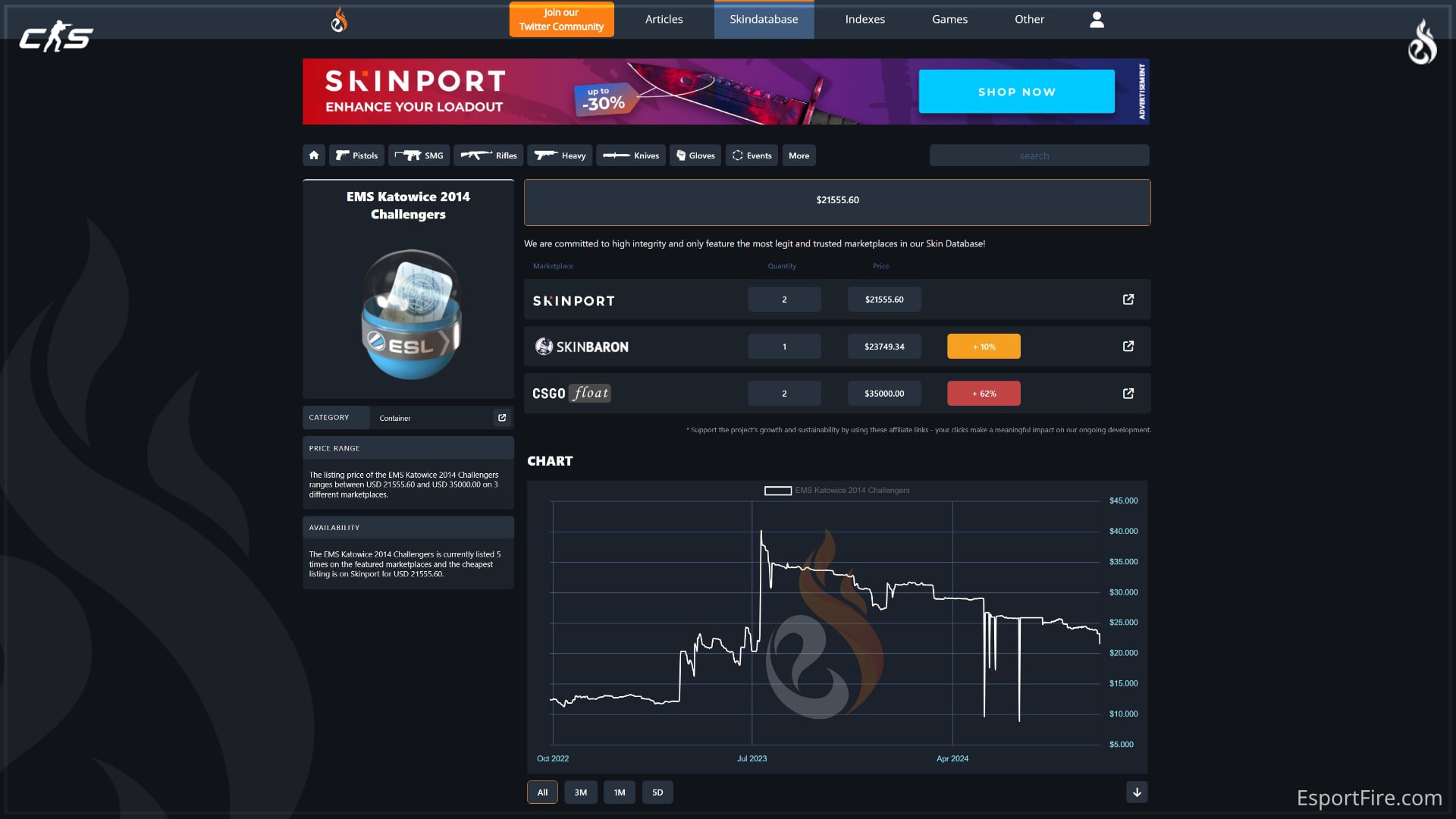Open the Events category
1456x819 pixels.
click(x=752, y=155)
